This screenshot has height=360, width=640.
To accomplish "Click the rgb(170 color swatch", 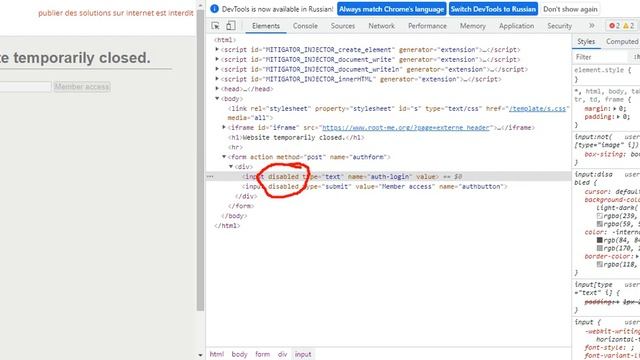I will click(x=600, y=248).
